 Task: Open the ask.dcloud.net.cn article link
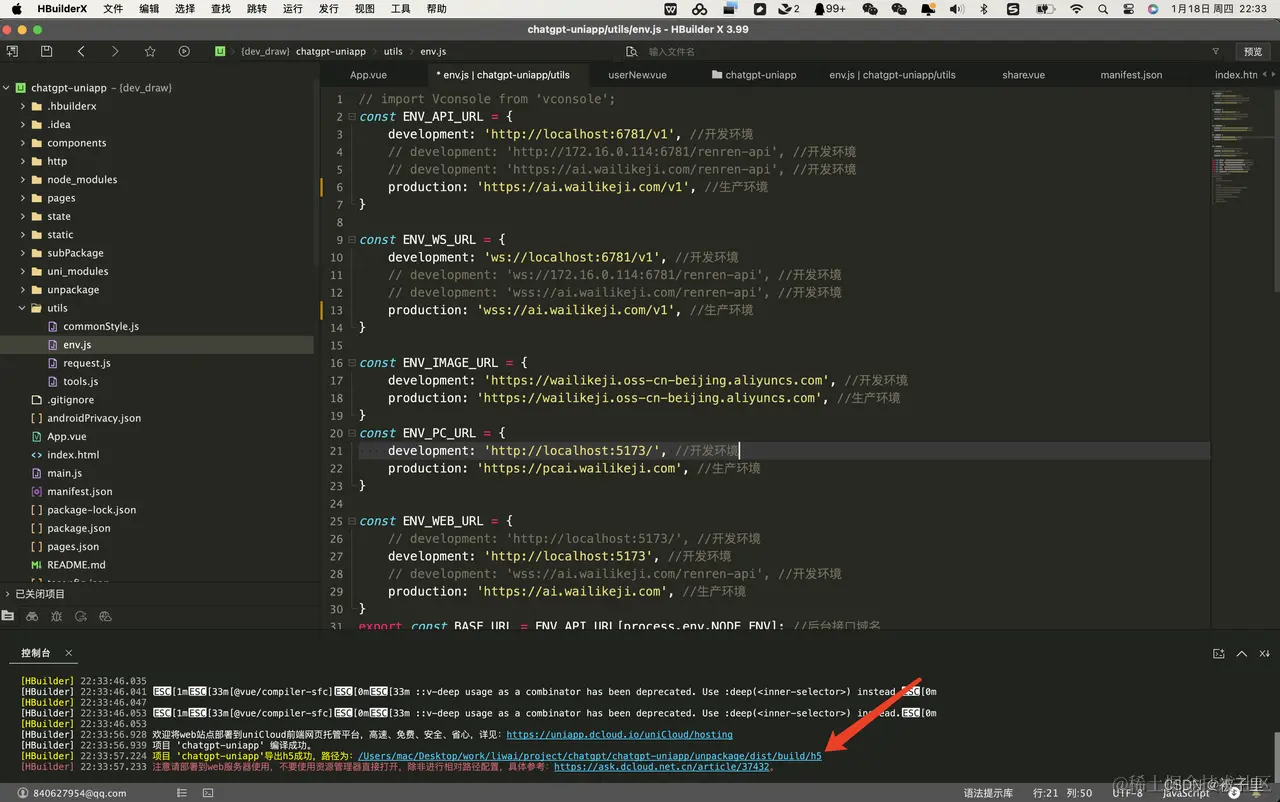coord(661,767)
